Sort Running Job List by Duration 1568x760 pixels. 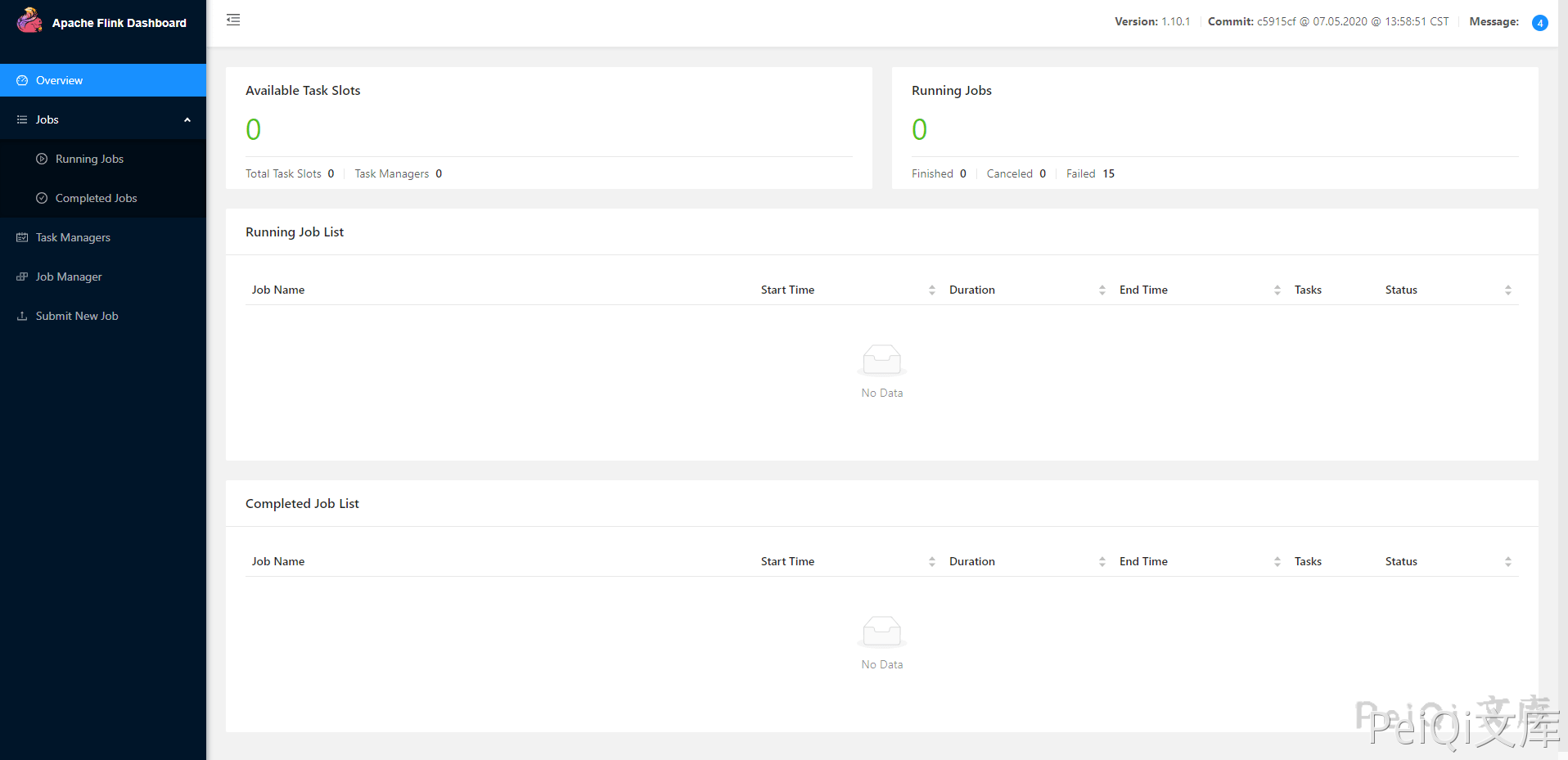[1102, 290]
